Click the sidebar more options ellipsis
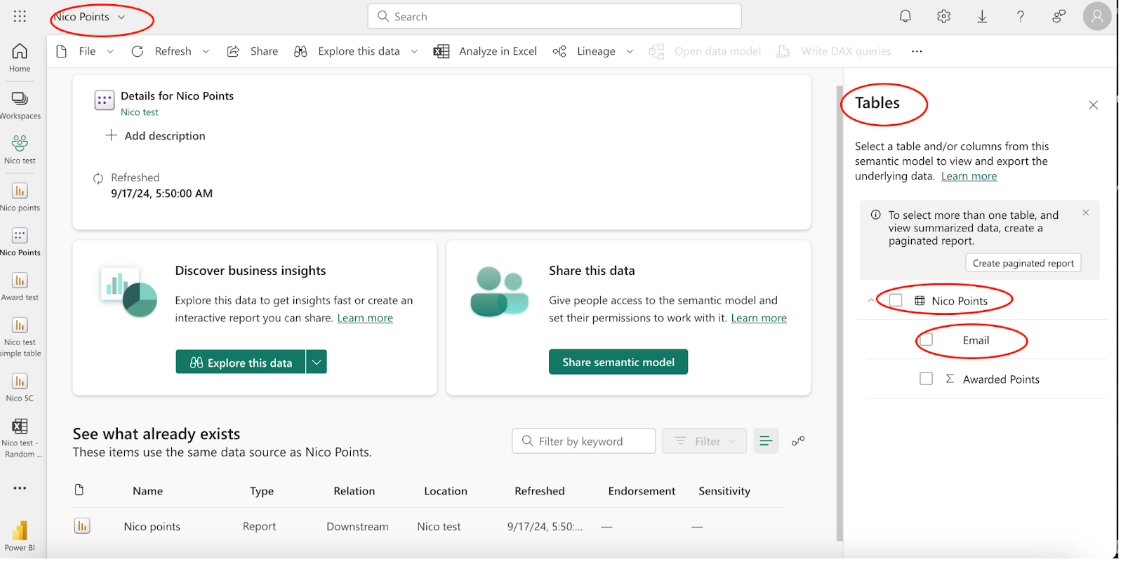1122x563 pixels. [x=20, y=488]
